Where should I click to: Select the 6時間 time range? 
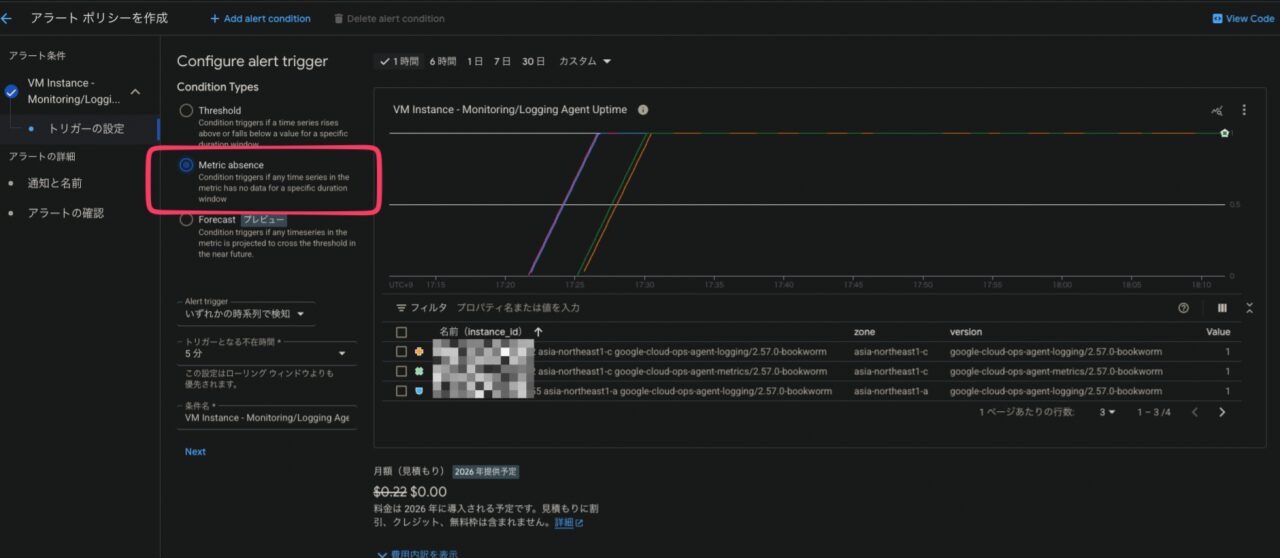click(443, 61)
